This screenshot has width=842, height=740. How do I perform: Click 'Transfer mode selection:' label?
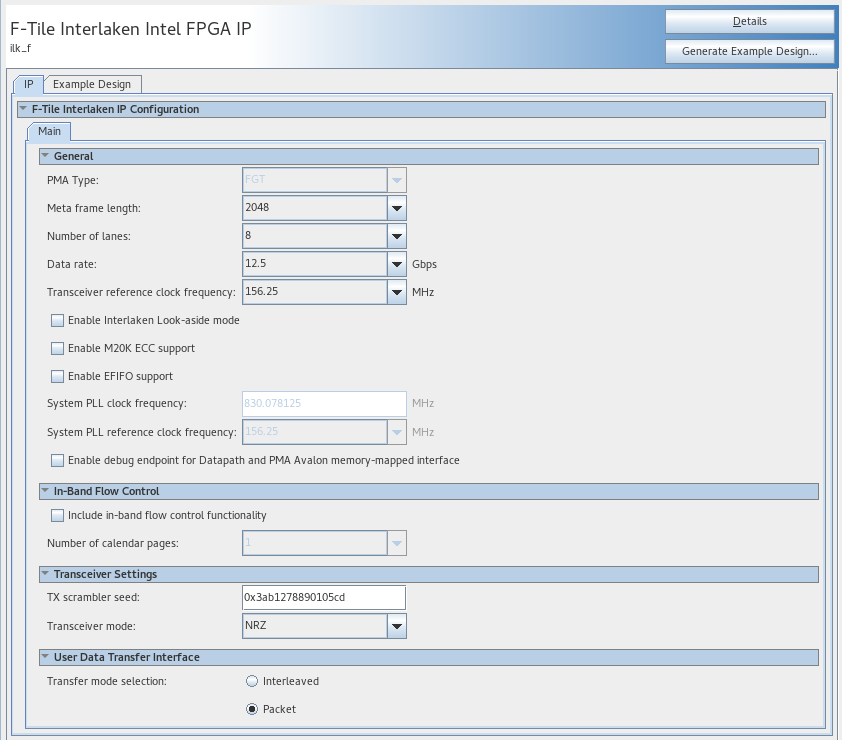click(x=107, y=681)
